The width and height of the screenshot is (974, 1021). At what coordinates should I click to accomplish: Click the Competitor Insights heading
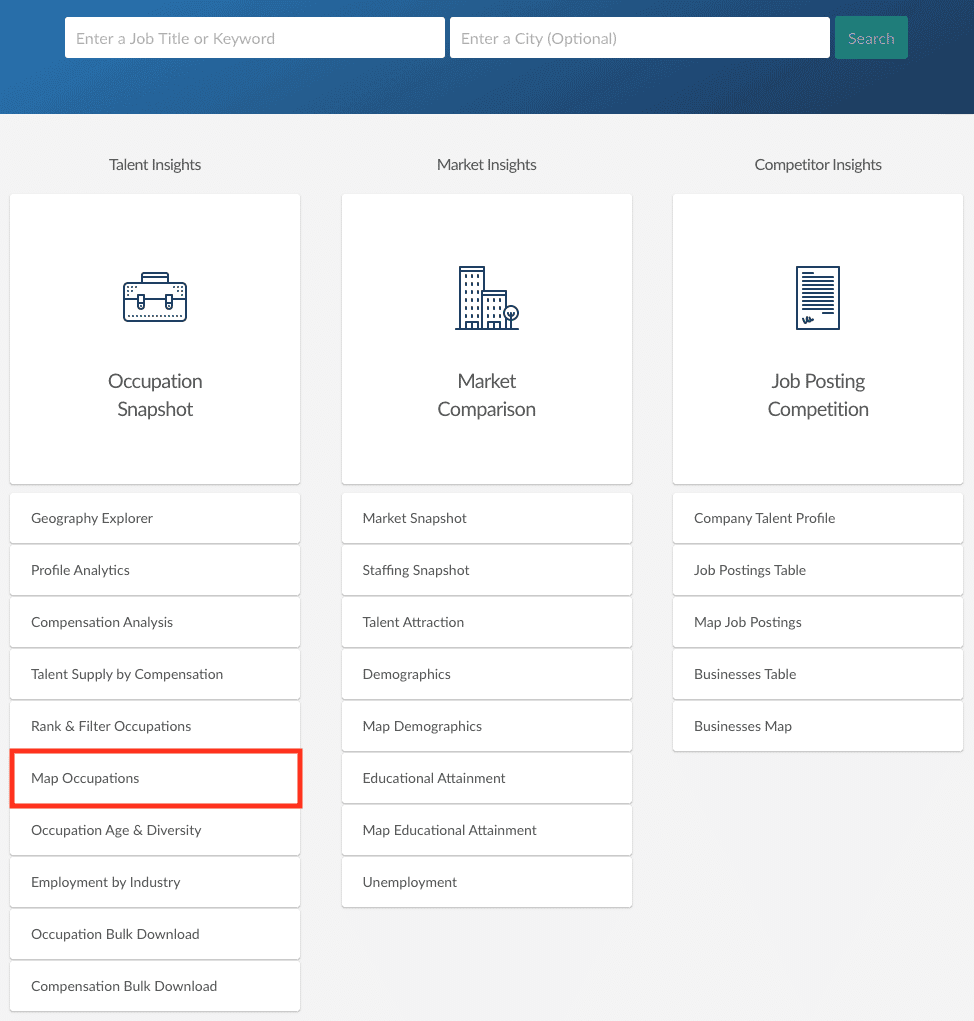click(818, 165)
